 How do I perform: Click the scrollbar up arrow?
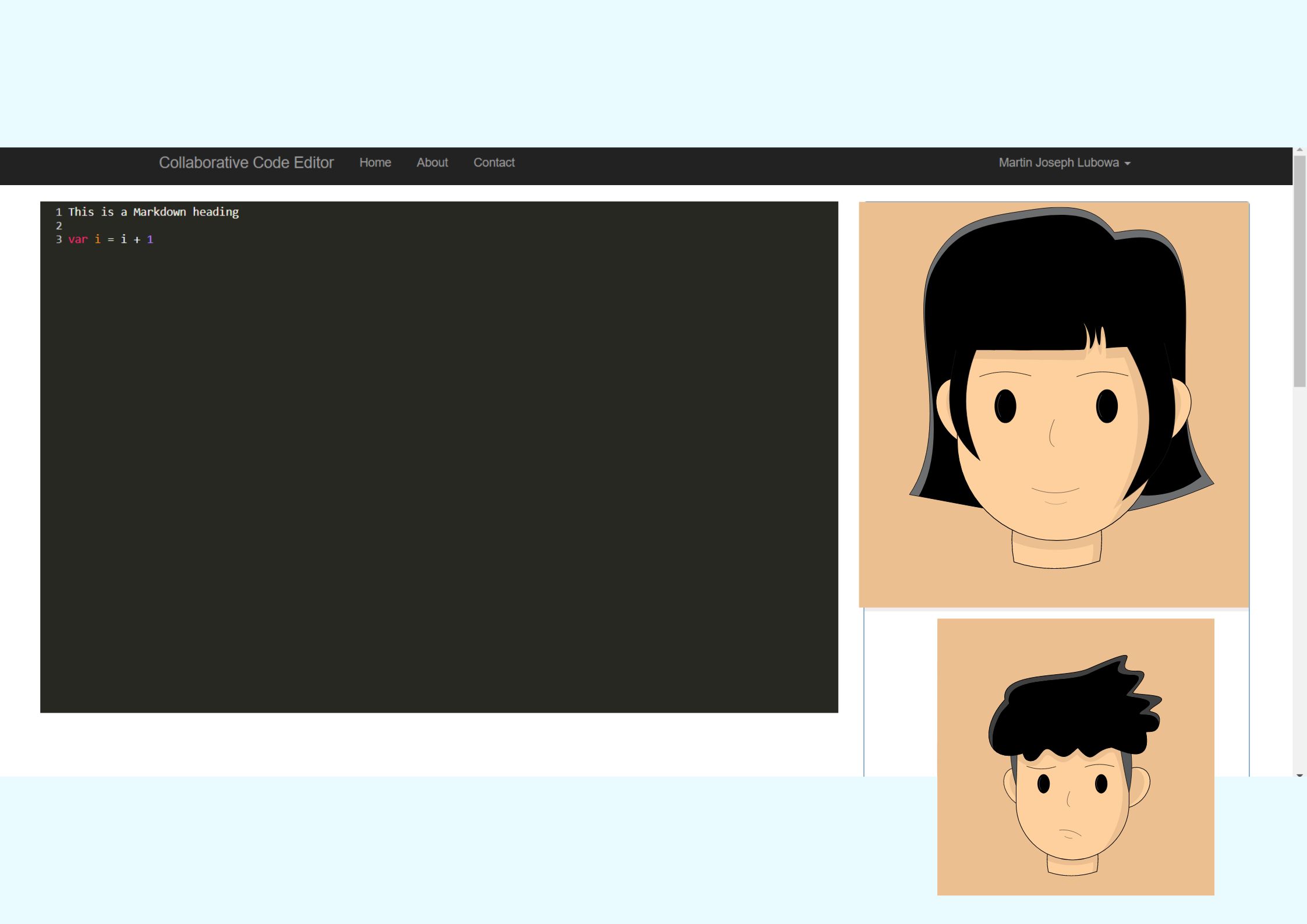point(1299,150)
